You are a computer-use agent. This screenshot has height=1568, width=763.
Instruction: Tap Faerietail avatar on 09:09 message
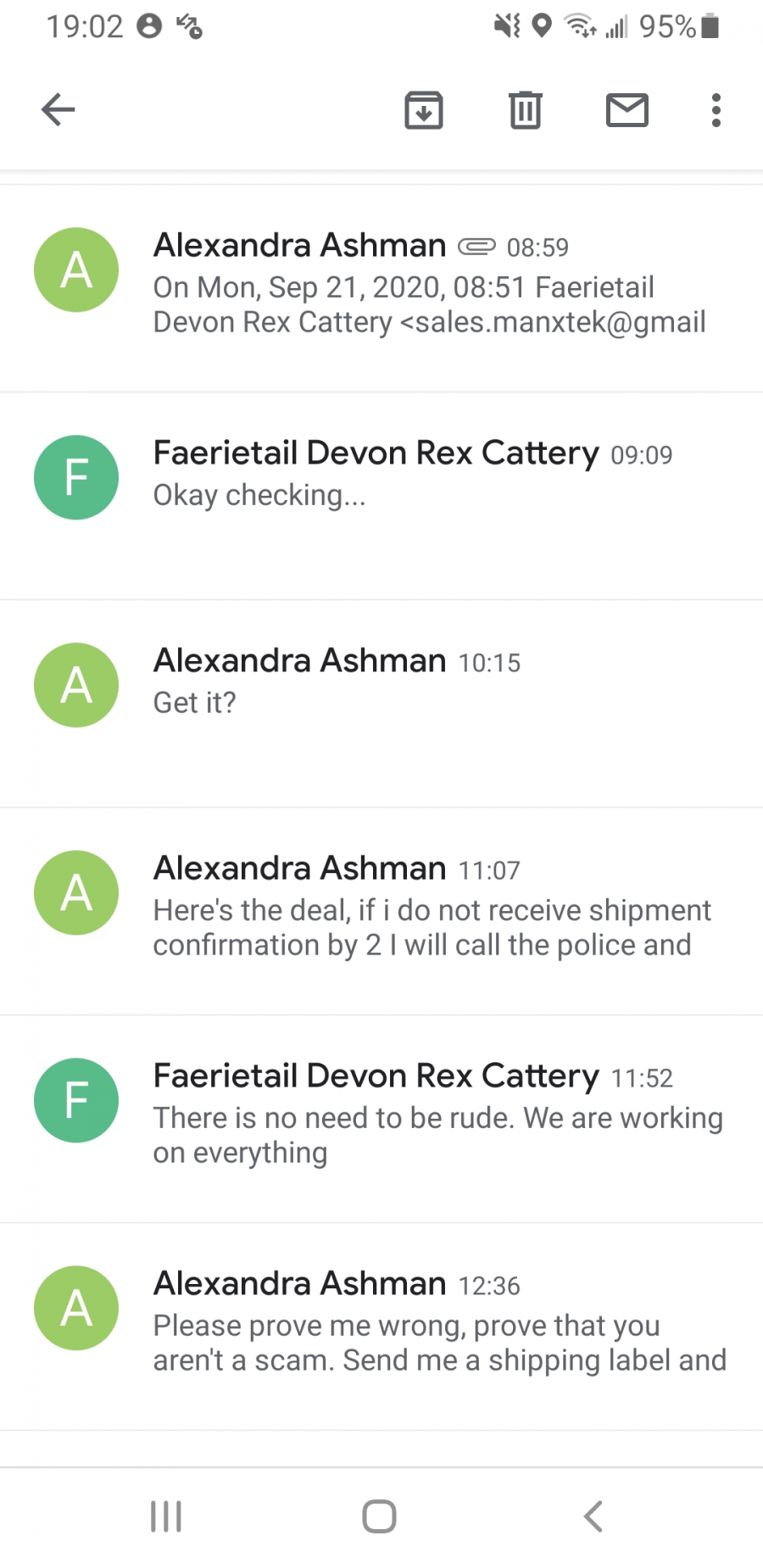(76, 477)
